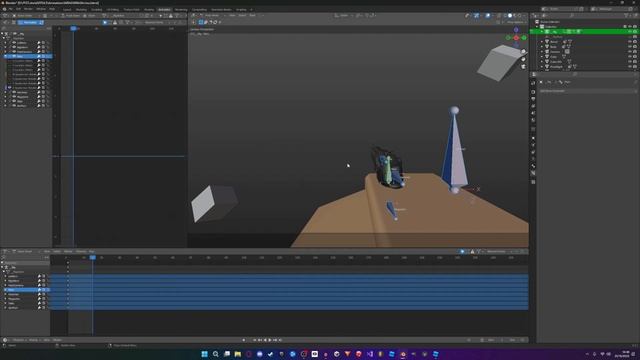Jump to the first frame of timeline

pos(254,340)
